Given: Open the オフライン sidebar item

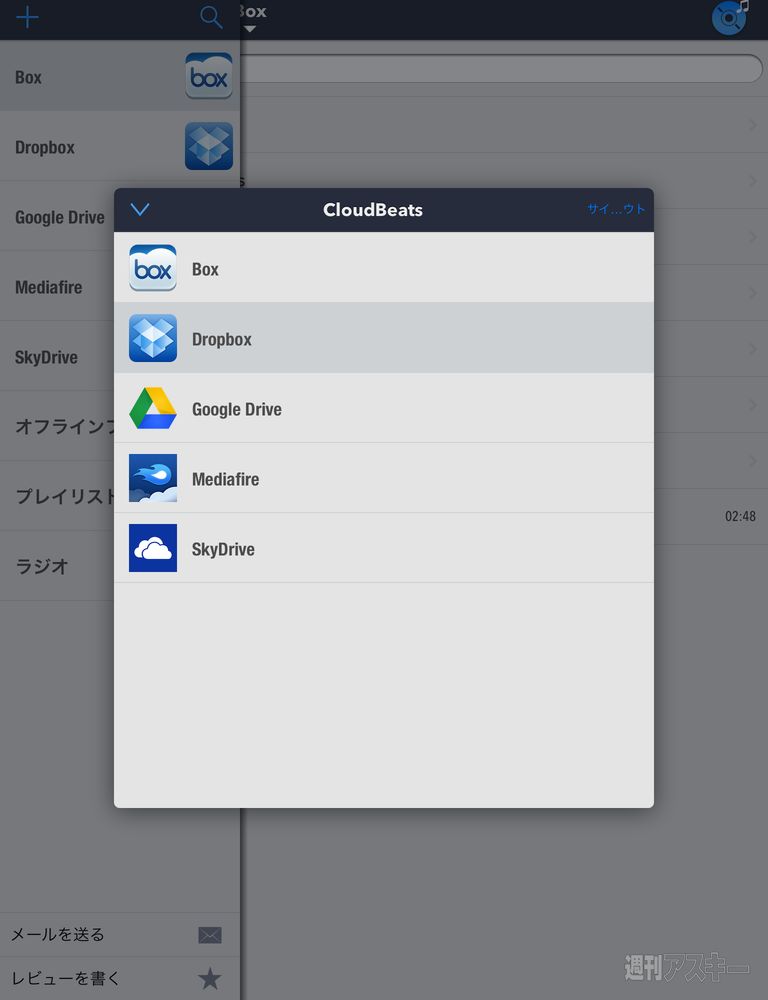Looking at the screenshot, I should pyautogui.click(x=57, y=427).
